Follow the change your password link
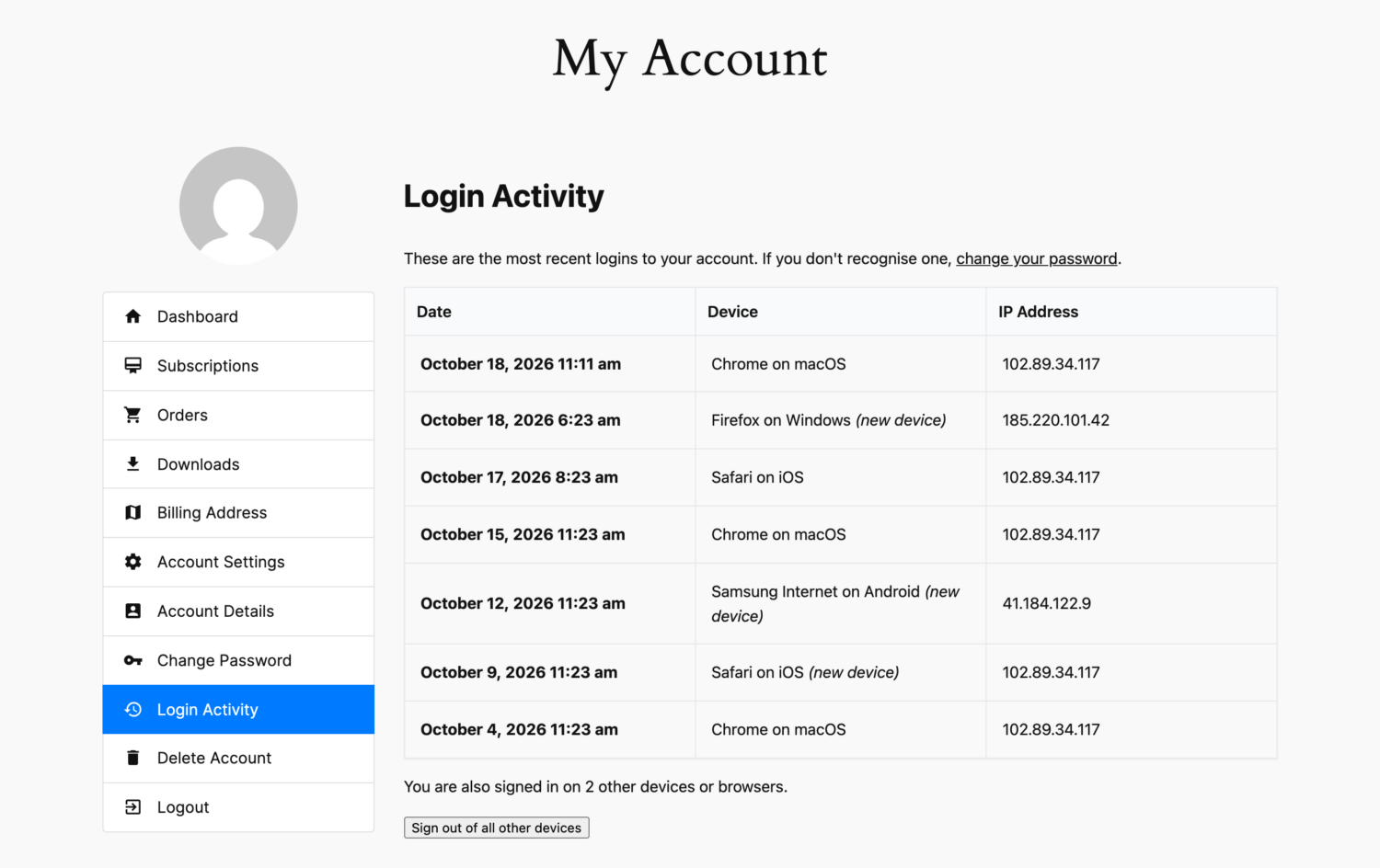The height and width of the screenshot is (868, 1380). coord(1037,258)
